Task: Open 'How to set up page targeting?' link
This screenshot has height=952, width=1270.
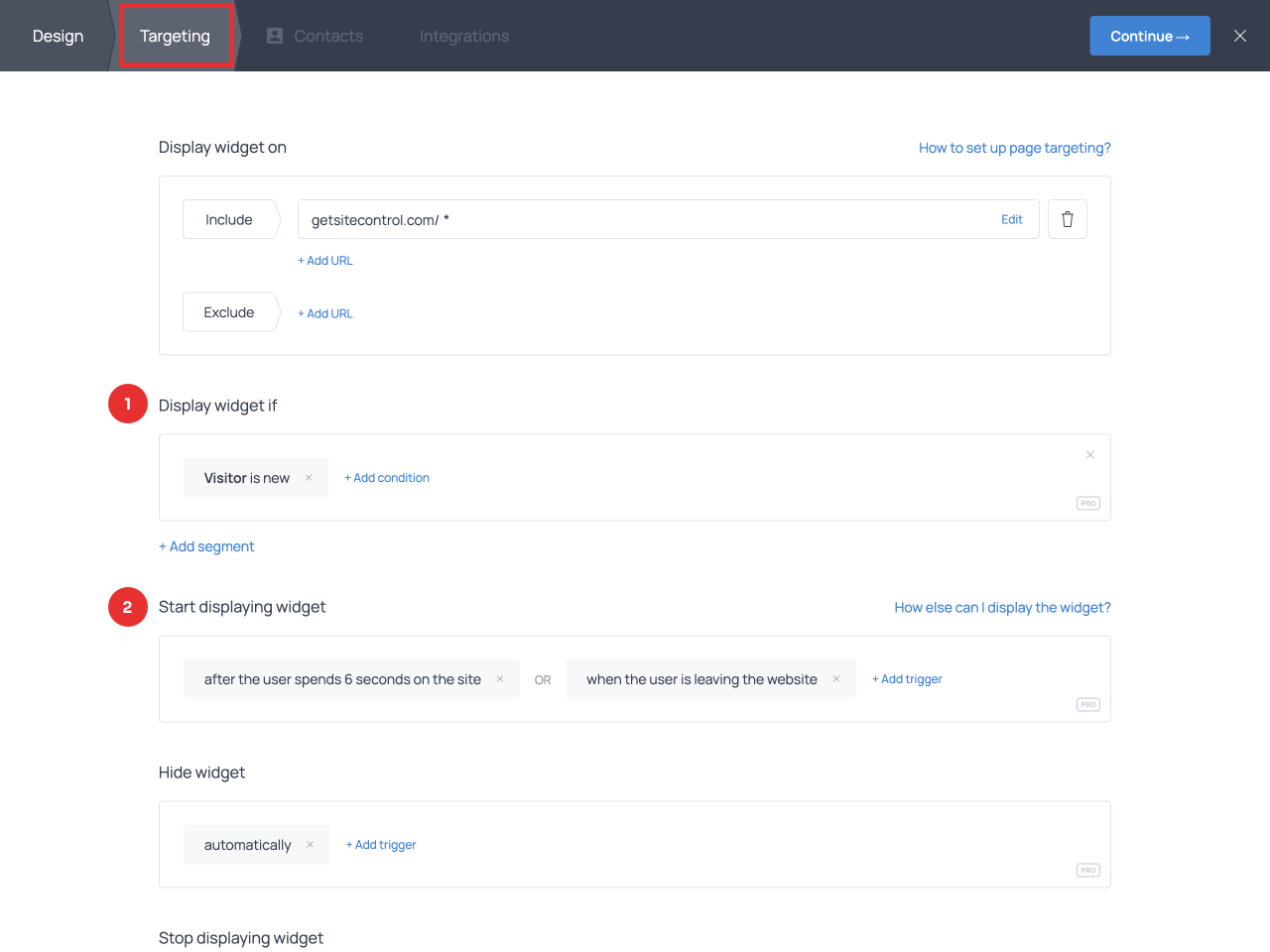Action: coord(1014,148)
